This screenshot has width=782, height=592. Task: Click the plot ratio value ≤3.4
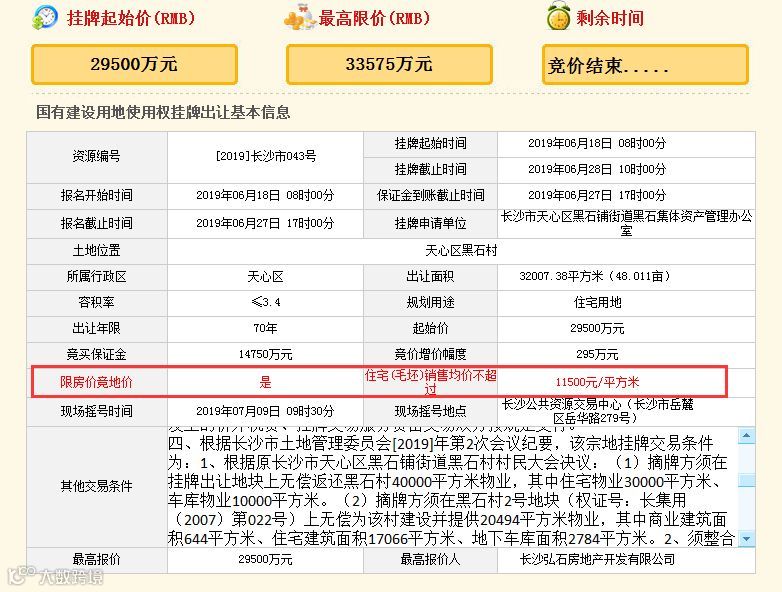click(265, 303)
